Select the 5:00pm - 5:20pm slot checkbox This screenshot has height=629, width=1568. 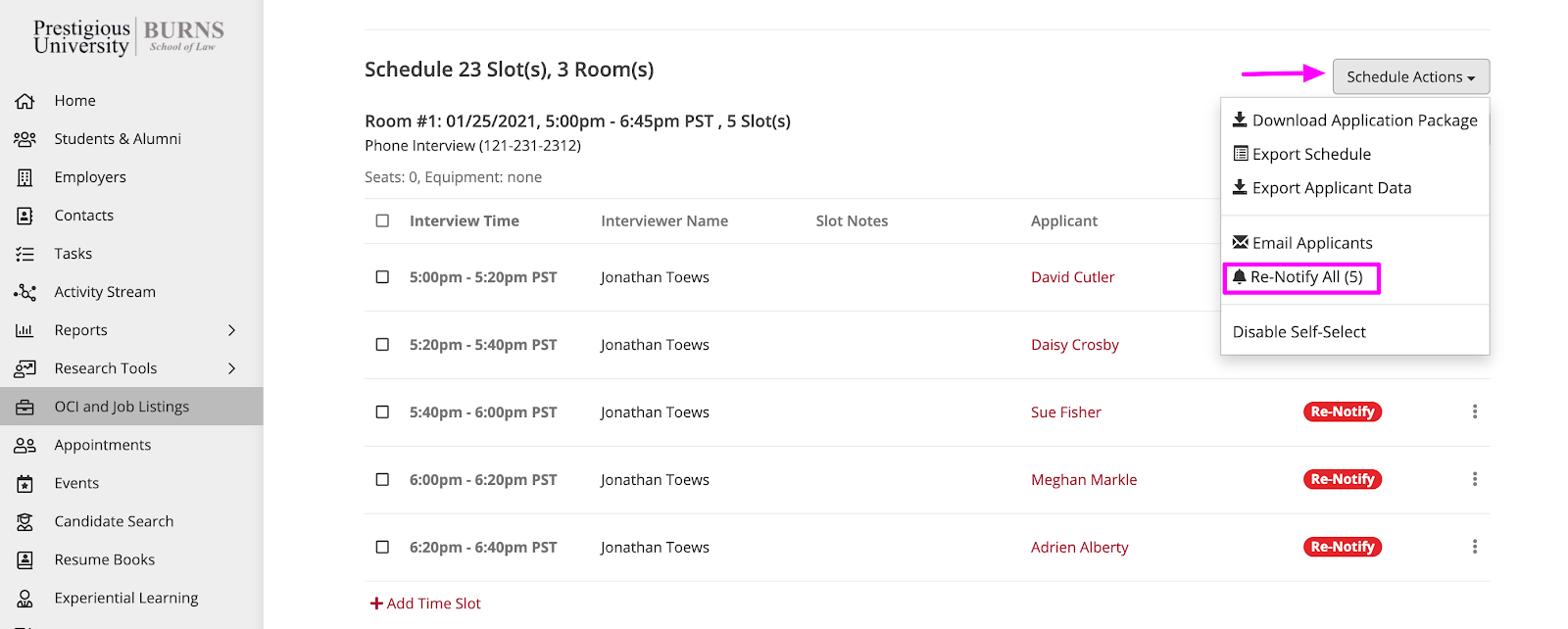tap(382, 277)
